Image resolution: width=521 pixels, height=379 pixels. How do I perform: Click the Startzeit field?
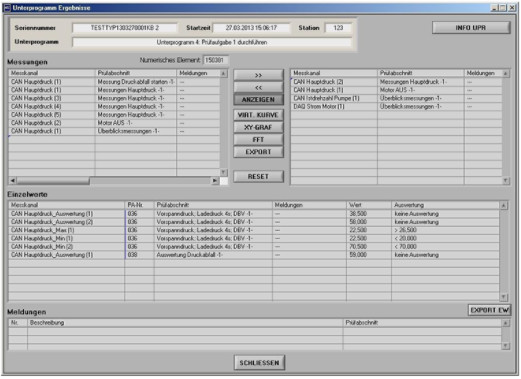point(251,28)
